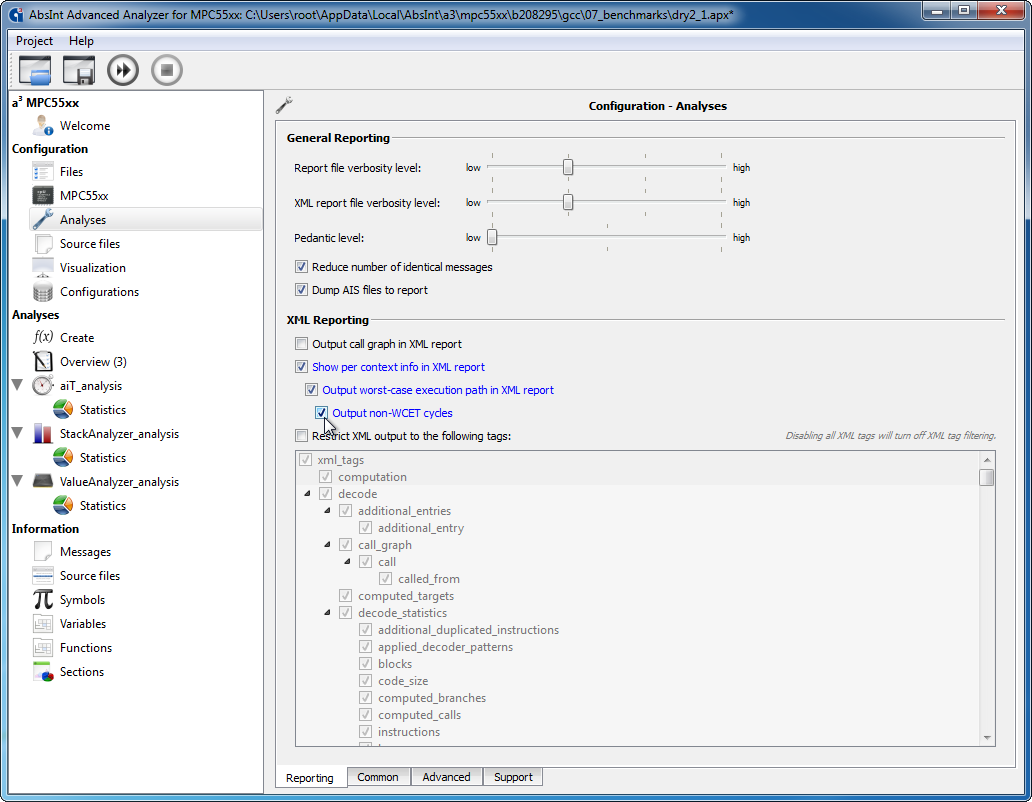Click the Report file verbosity level slider handle
1032x802 pixels.
click(x=568, y=167)
